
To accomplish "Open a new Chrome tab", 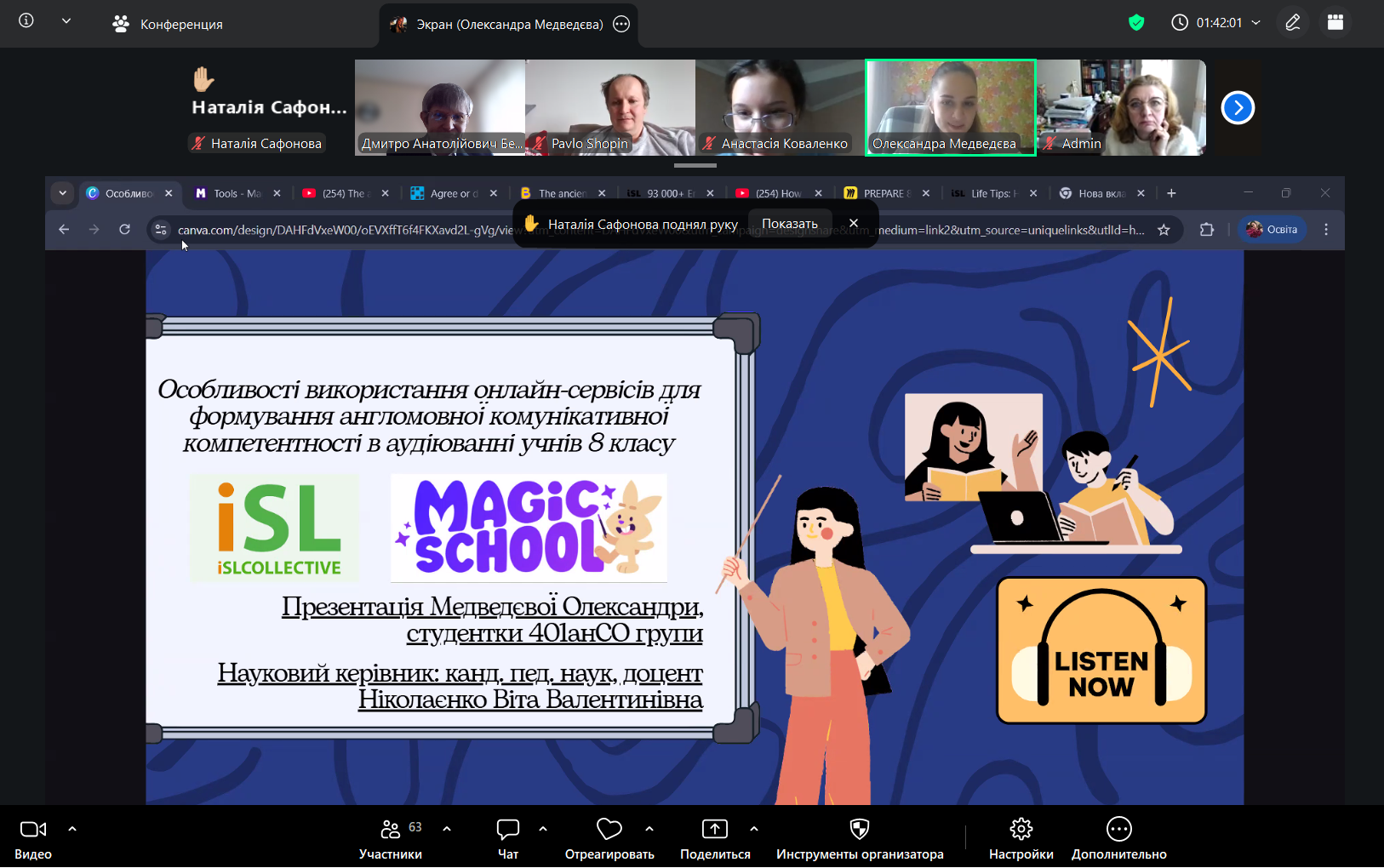I will click(x=1171, y=193).
